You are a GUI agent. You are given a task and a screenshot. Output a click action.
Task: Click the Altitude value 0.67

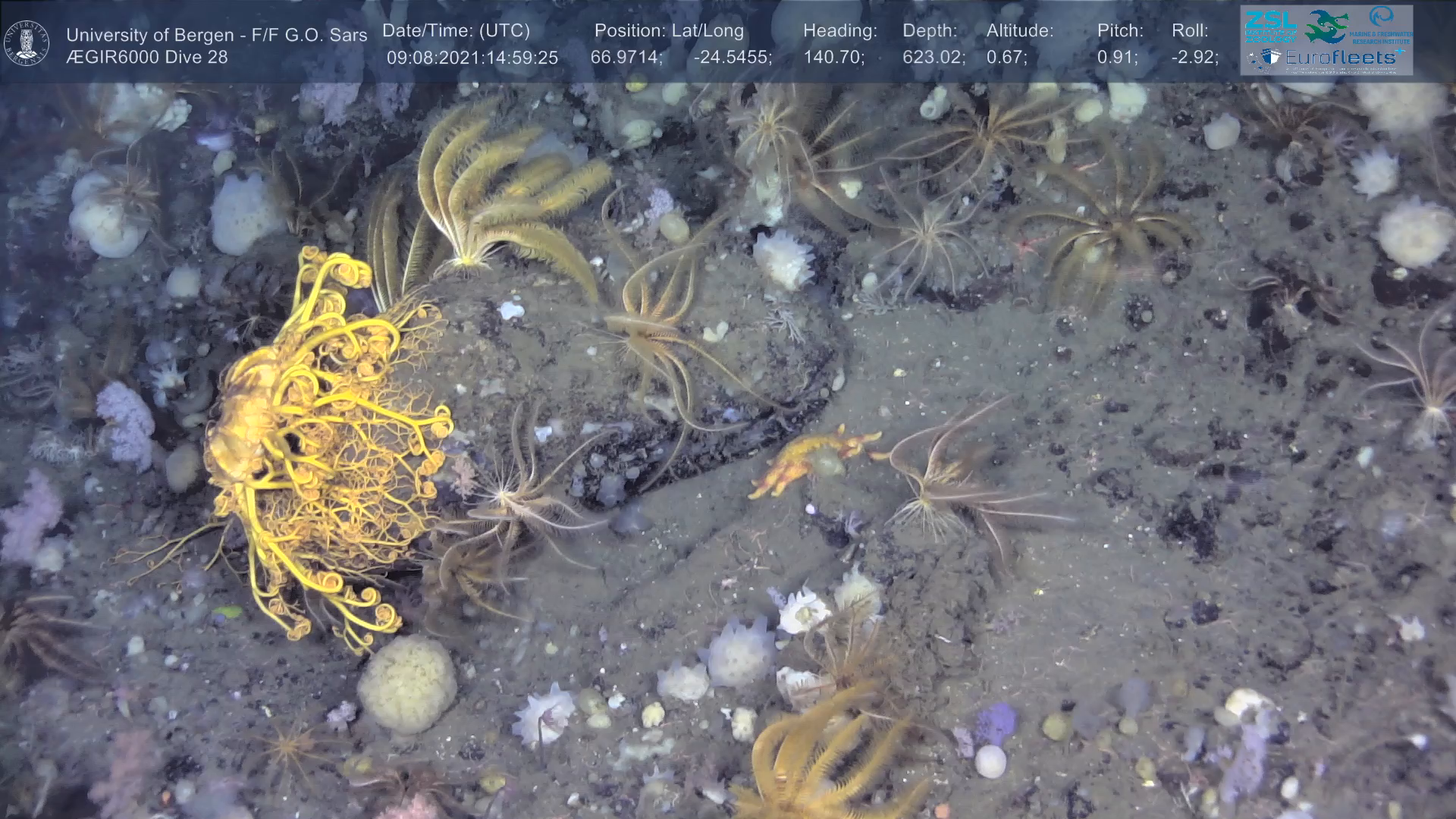[1006, 57]
